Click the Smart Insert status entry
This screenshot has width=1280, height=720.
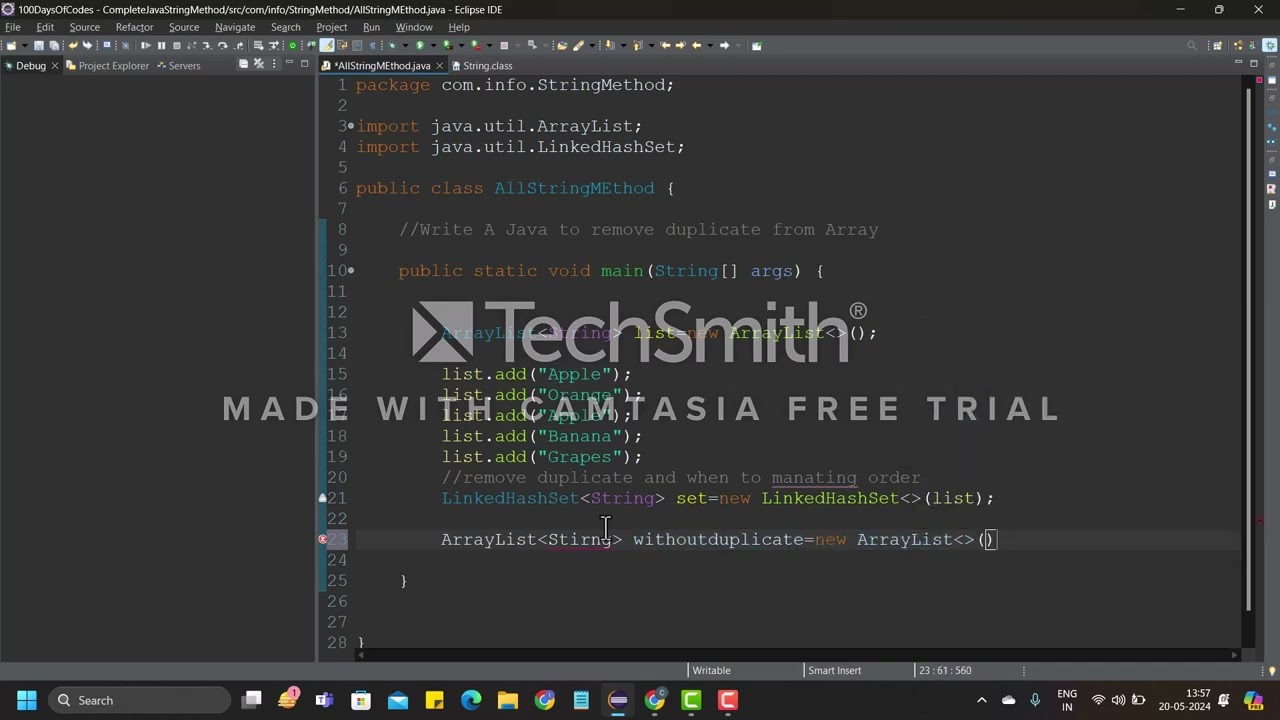tap(835, 670)
